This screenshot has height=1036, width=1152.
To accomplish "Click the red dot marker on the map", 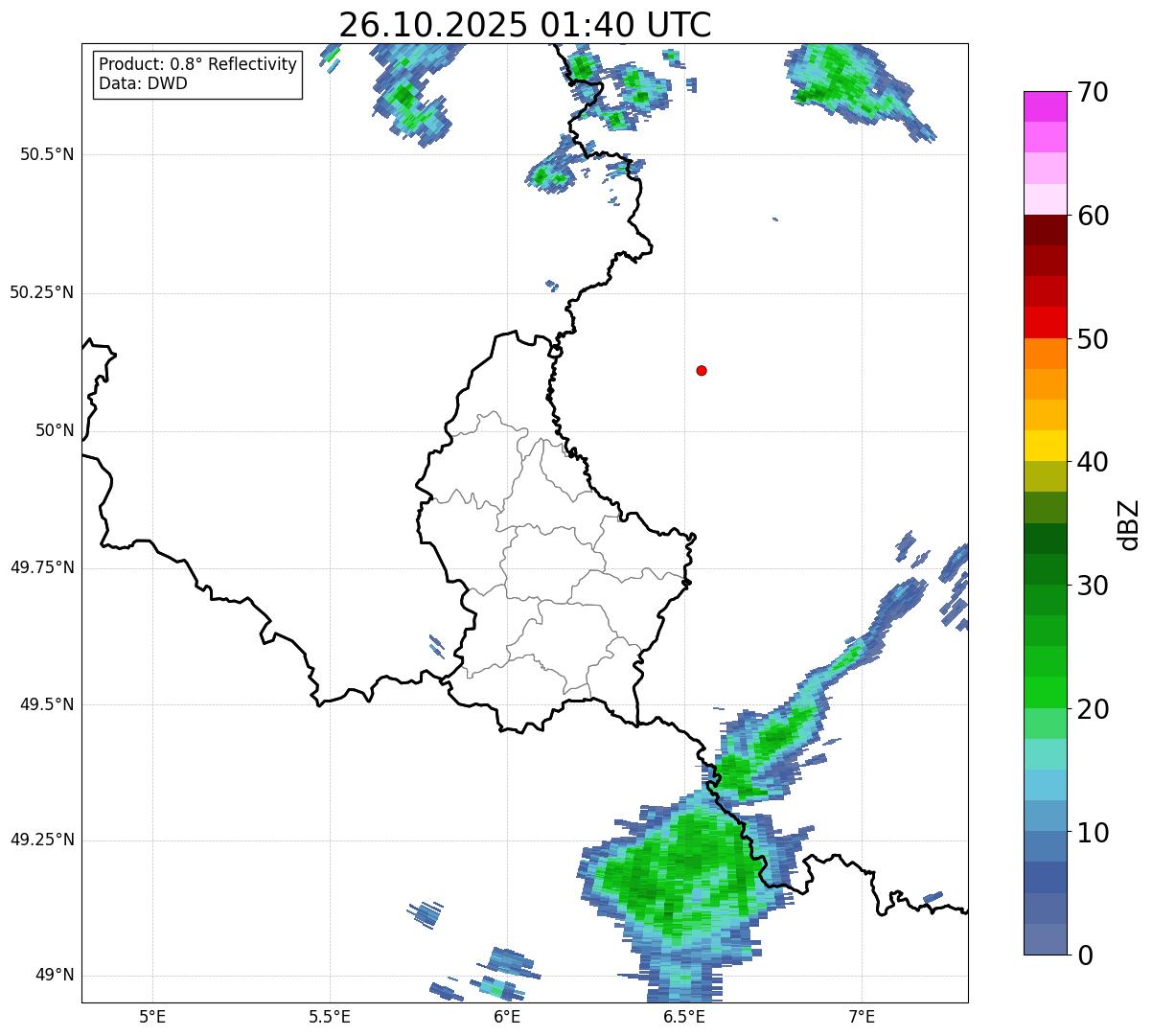I will [x=702, y=370].
